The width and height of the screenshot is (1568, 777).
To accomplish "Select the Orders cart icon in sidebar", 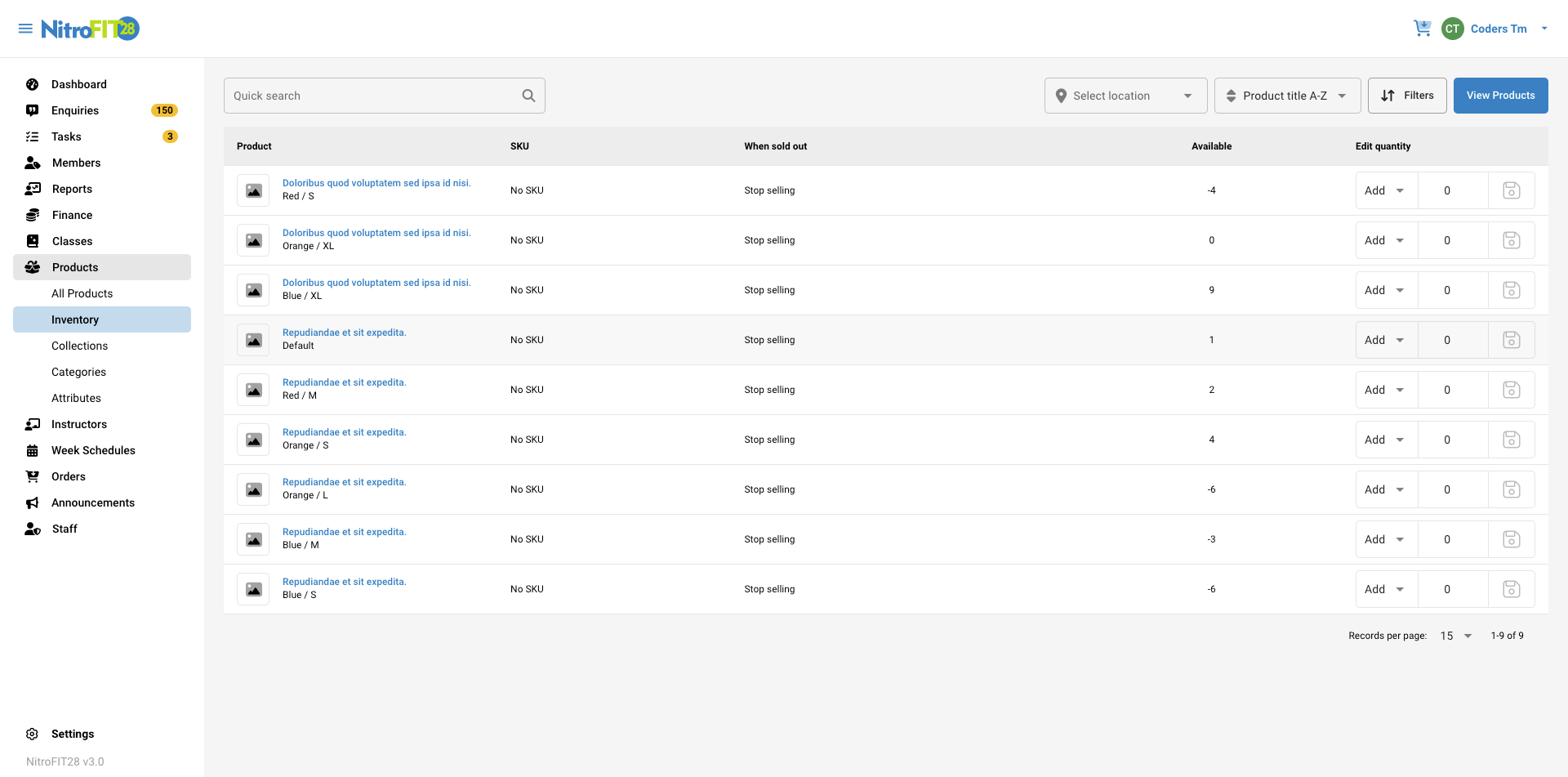I will click(x=33, y=476).
